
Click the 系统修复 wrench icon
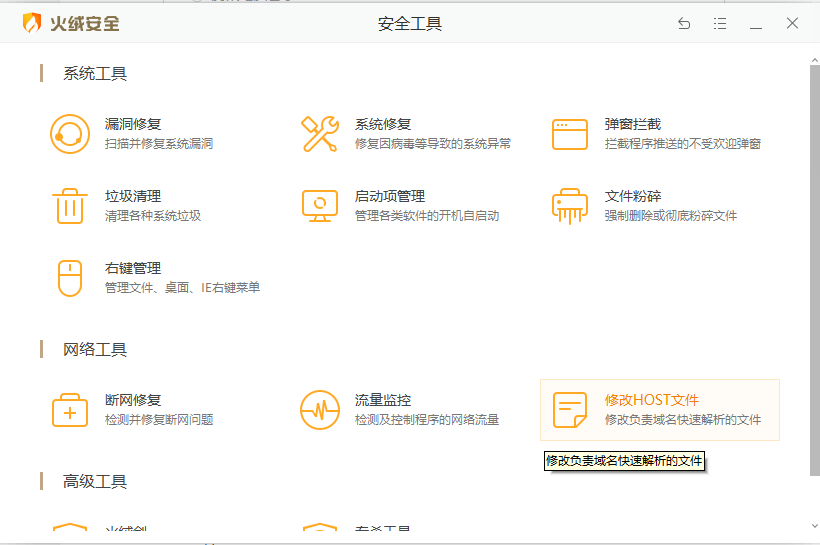pyautogui.click(x=320, y=134)
